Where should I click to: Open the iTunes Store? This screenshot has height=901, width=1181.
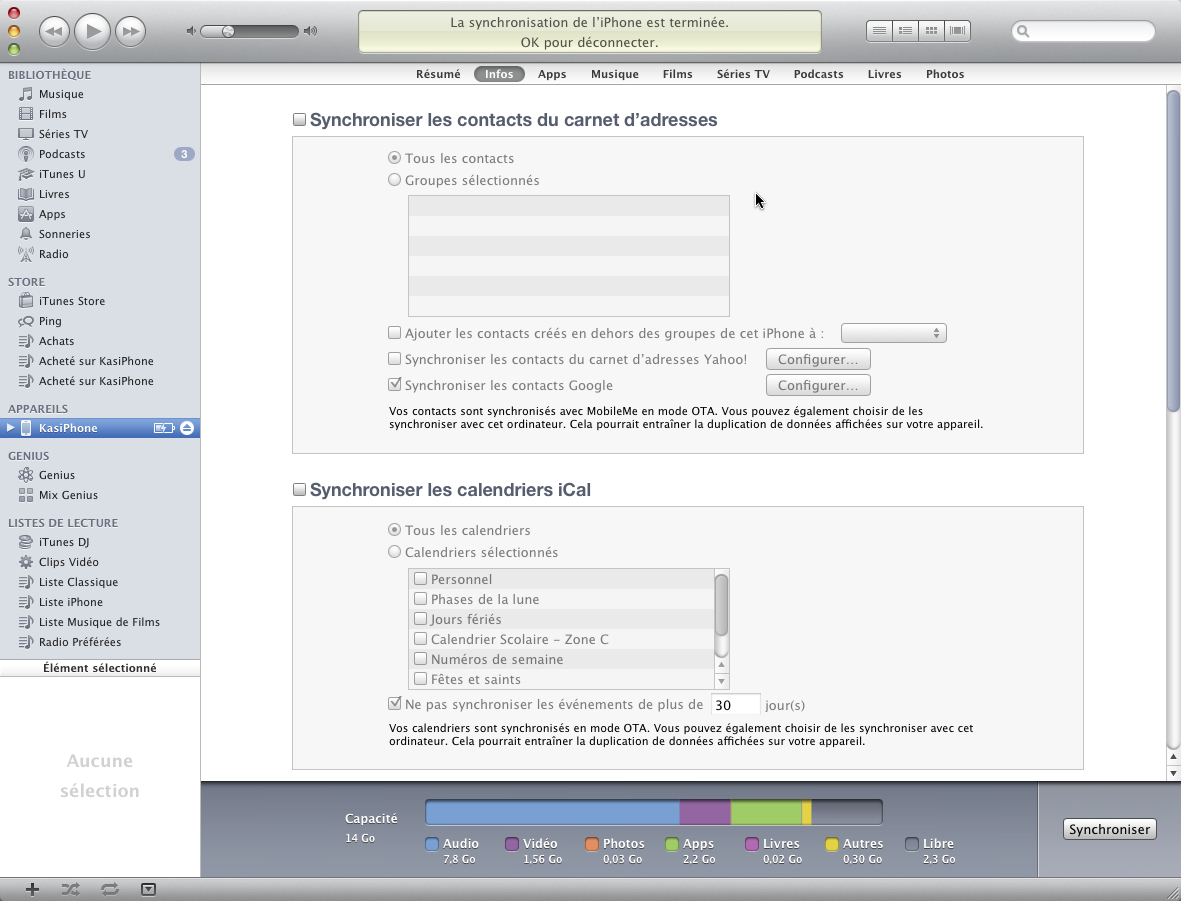[72, 301]
